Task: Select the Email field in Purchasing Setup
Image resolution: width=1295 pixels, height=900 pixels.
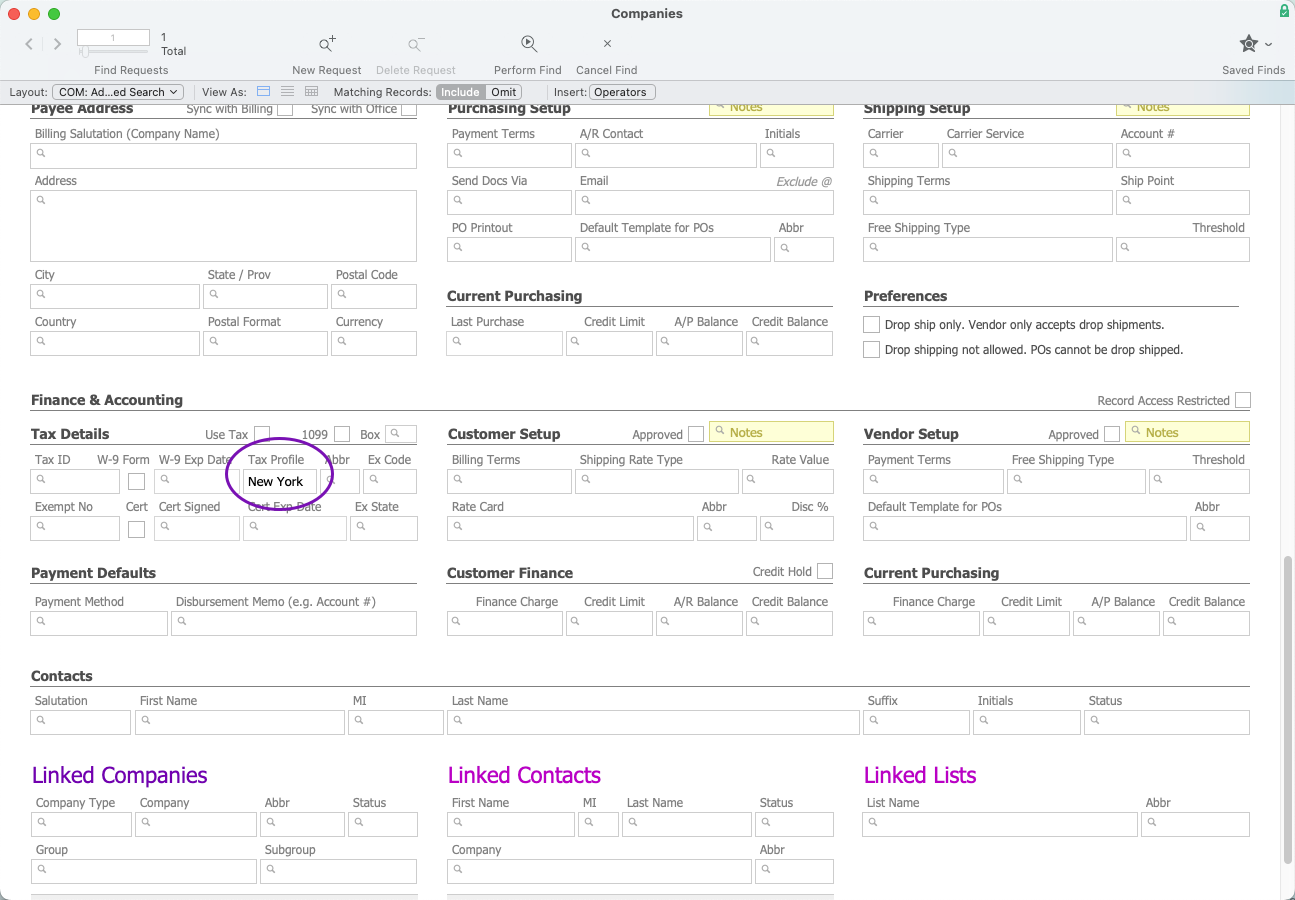Action: pyautogui.click(x=704, y=202)
